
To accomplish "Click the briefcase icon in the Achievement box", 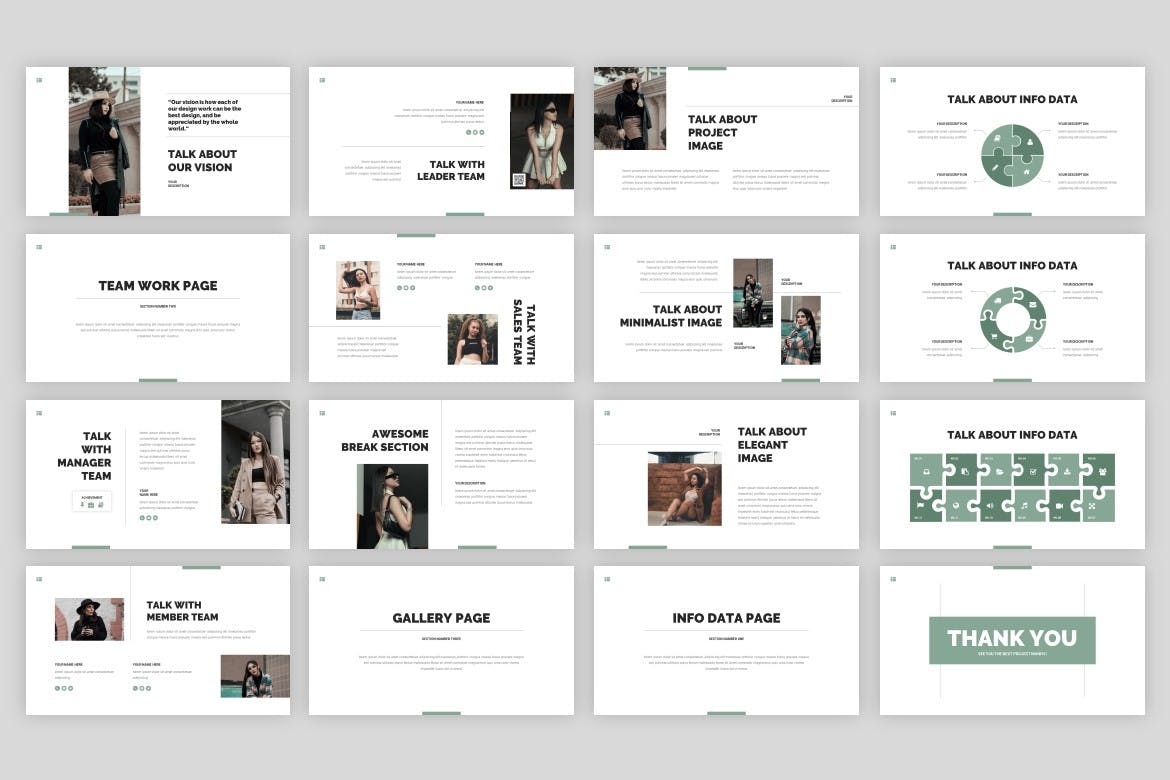I will (x=91, y=505).
